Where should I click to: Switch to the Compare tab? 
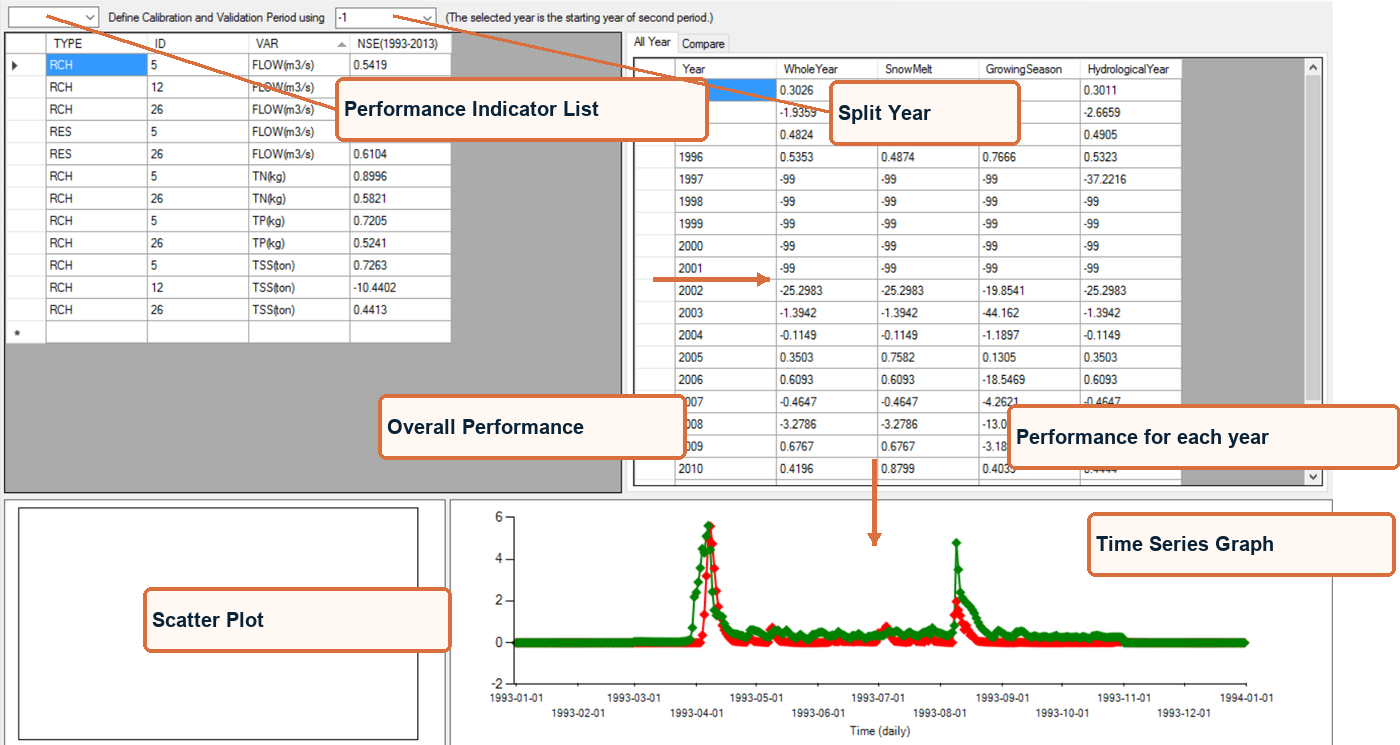pyautogui.click(x=703, y=44)
